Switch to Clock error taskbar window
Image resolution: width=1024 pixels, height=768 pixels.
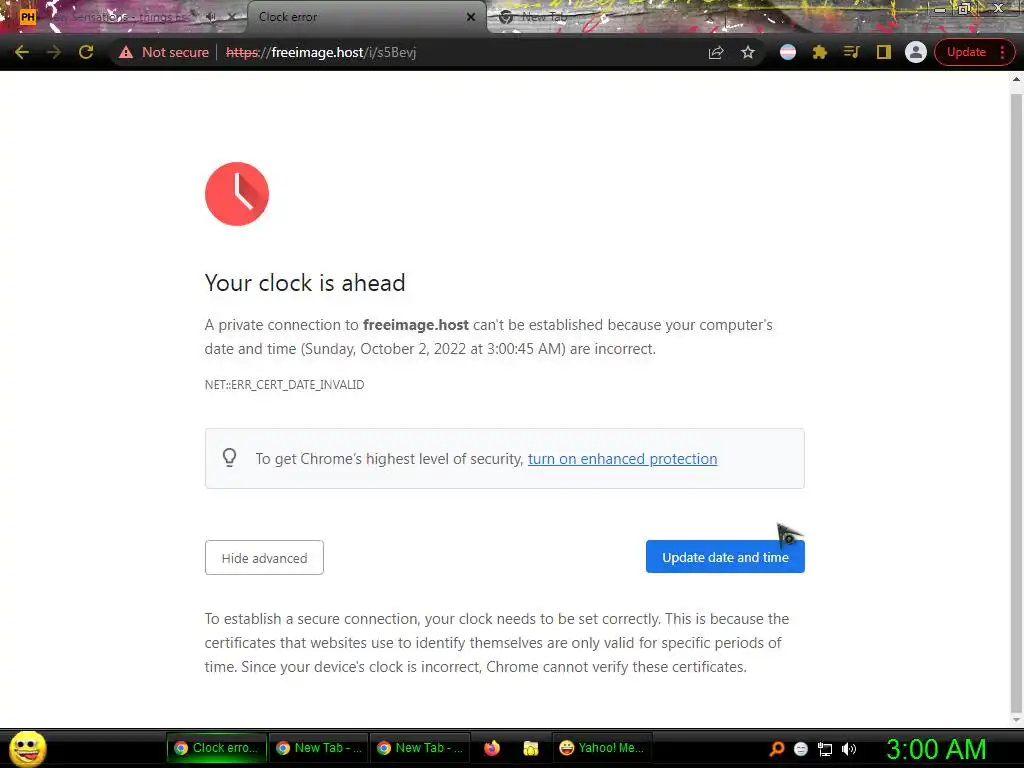(x=217, y=748)
